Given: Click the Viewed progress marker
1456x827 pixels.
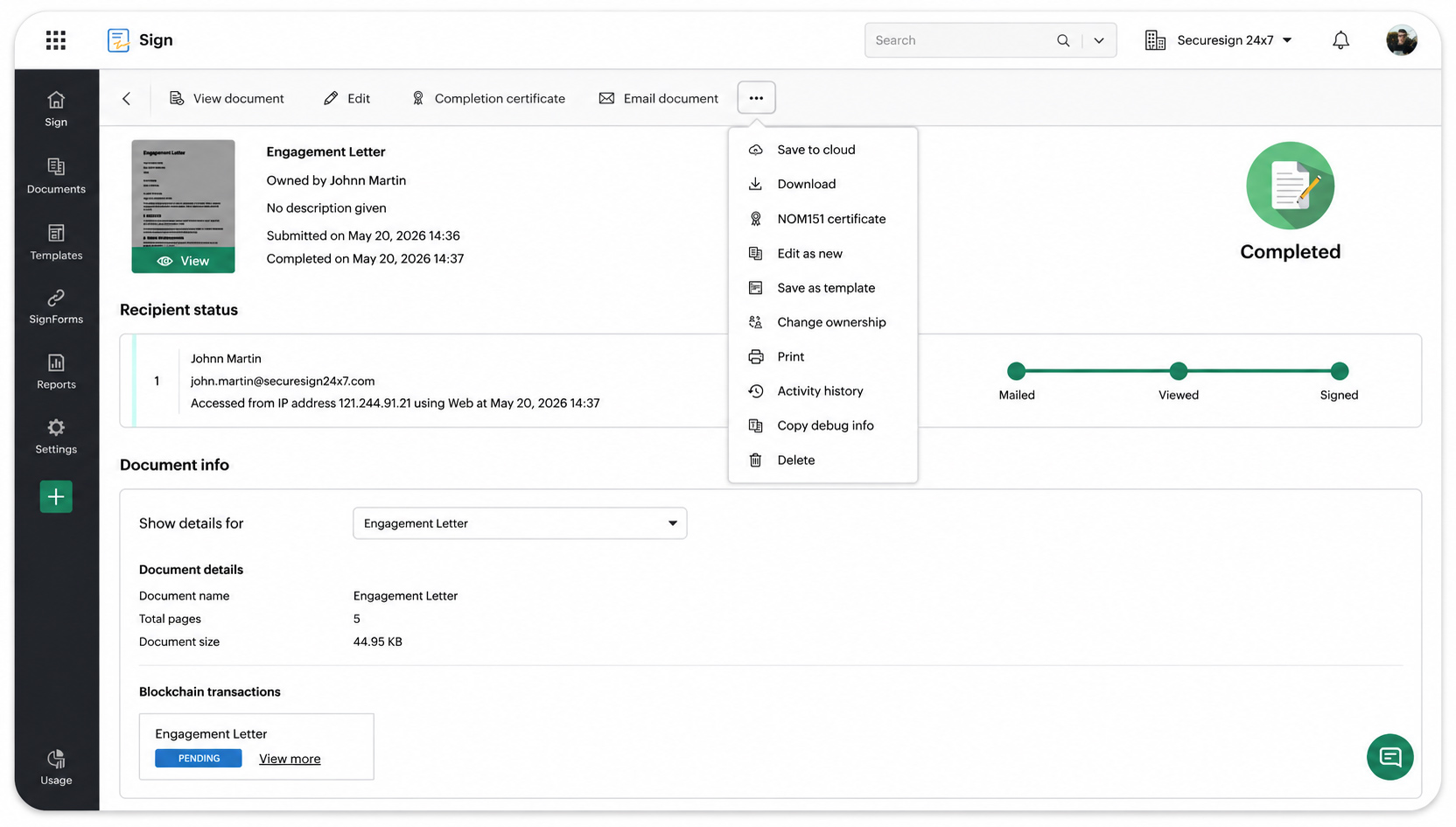Looking at the screenshot, I should pyautogui.click(x=1179, y=371).
